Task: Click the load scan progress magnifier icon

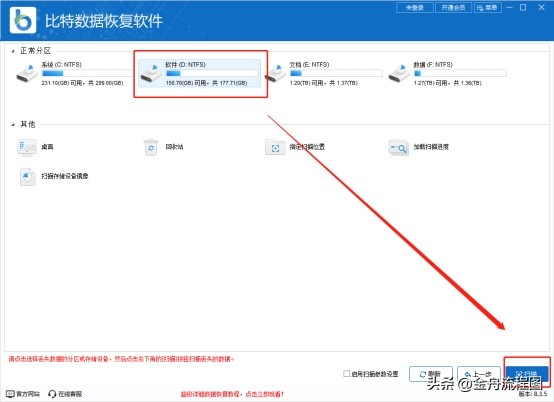Action: click(x=399, y=148)
